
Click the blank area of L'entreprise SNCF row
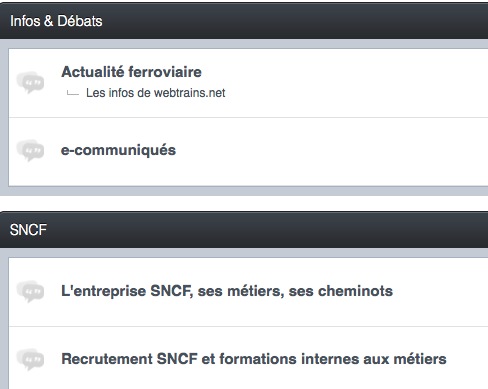[440, 292]
